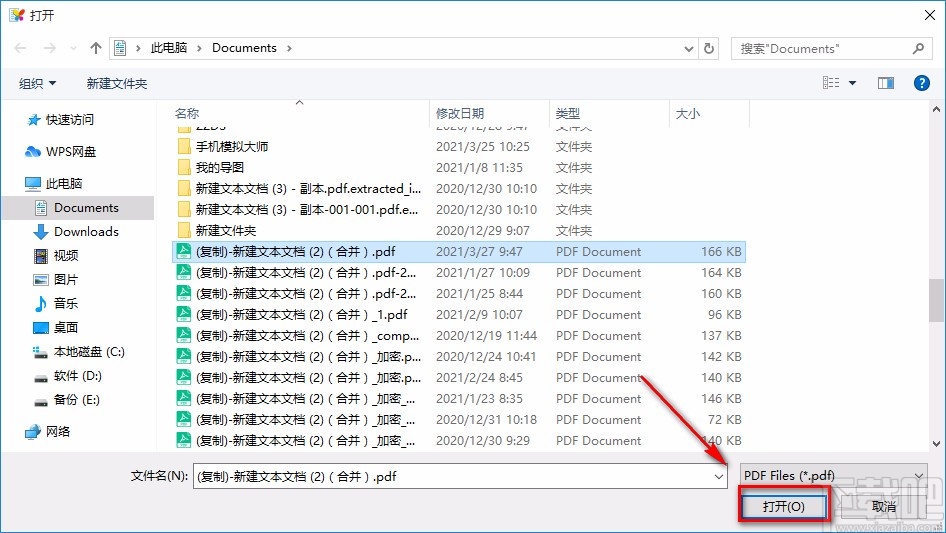Screen dimensions: 946x533
Task: Go up one folder level
Action: coord(95,48)
